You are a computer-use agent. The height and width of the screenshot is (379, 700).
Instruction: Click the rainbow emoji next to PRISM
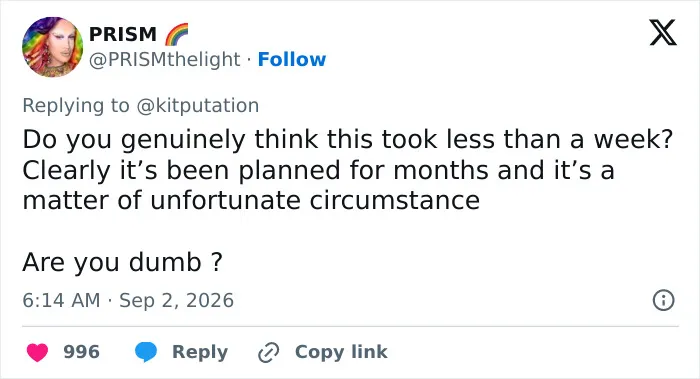[x=176, y=34]
